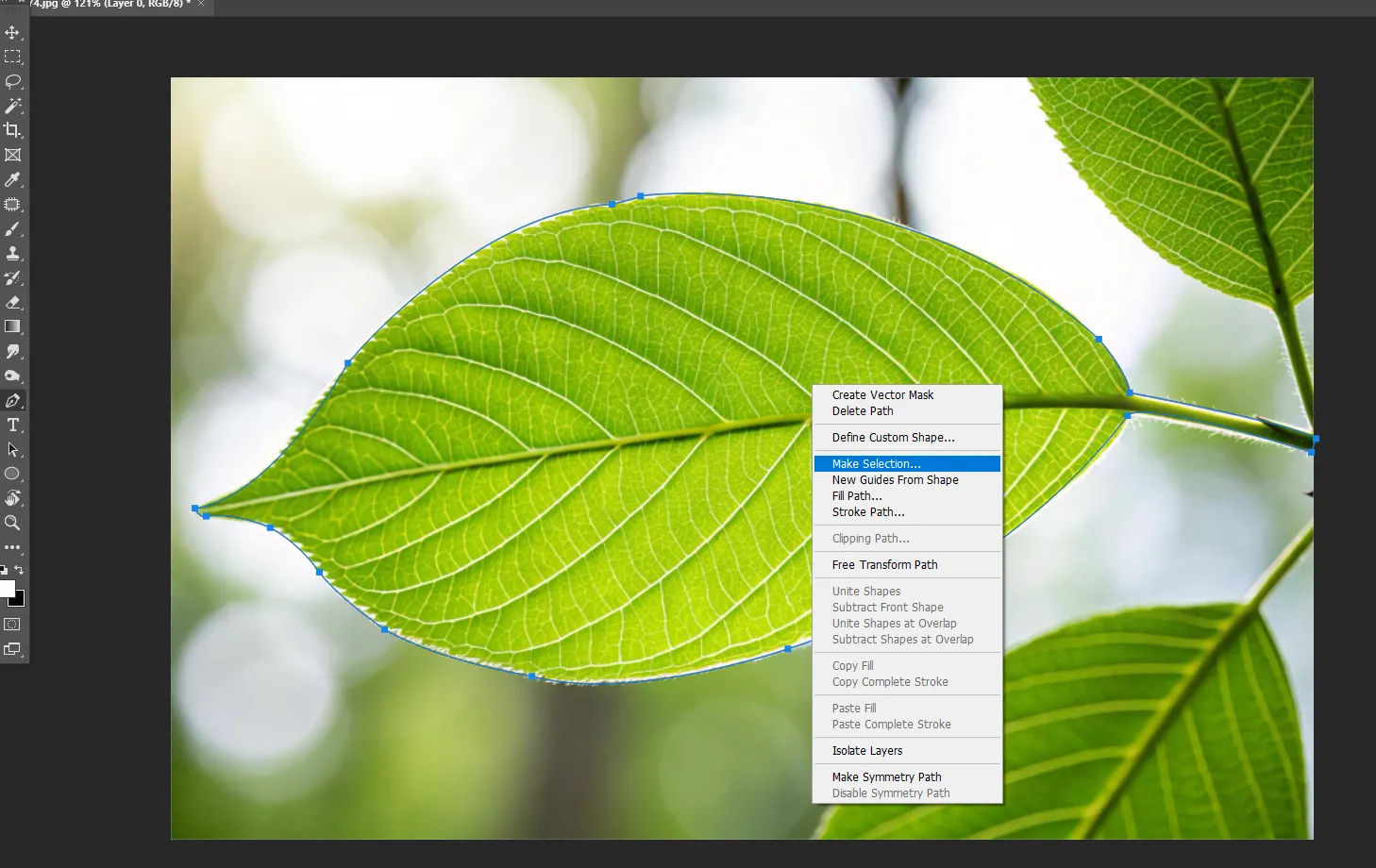The width and height of the screenshot is (1376, 868).
Task: Activate the Crop tool
Action: 12,130
